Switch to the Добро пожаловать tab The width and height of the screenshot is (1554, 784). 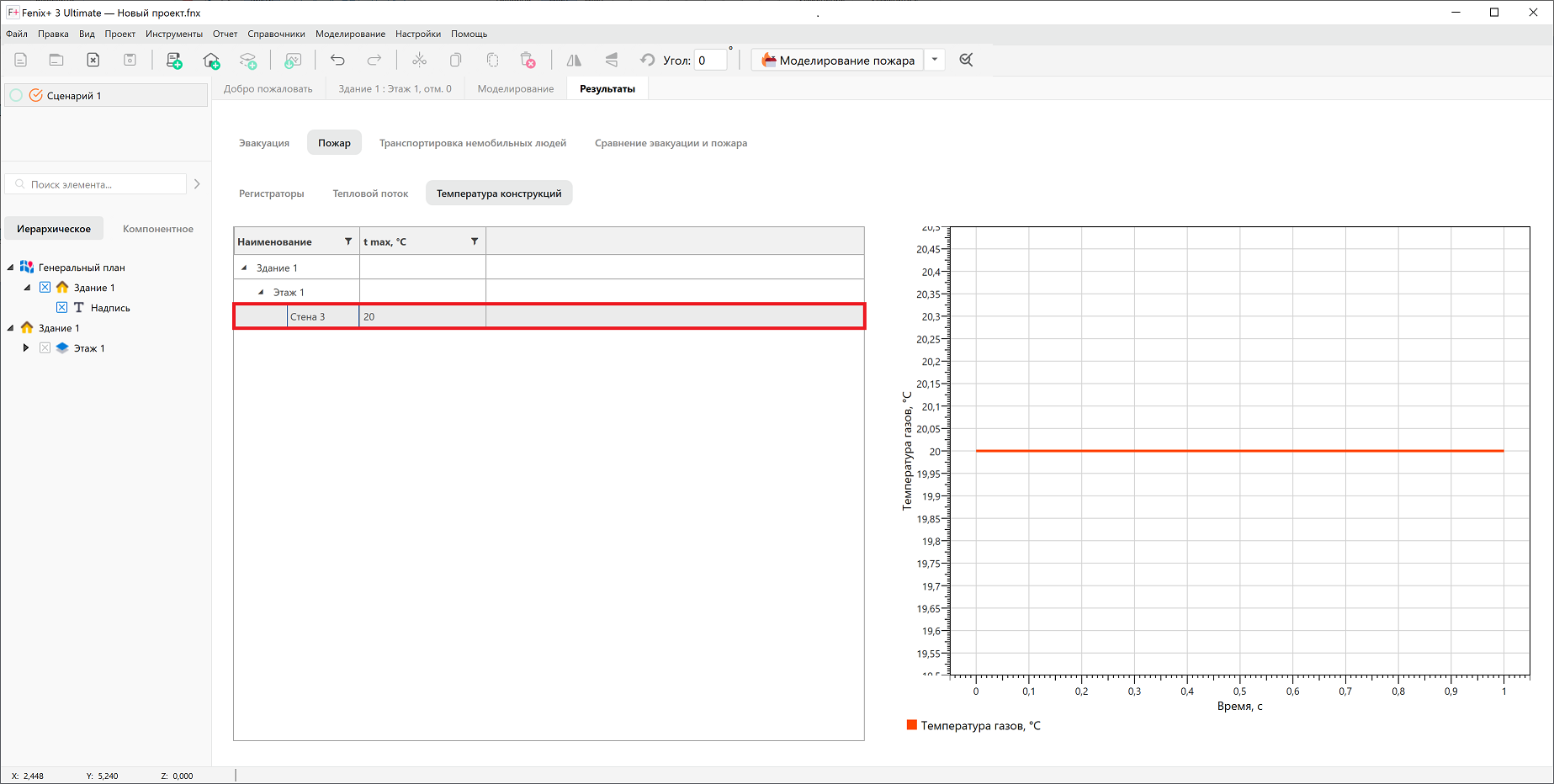[268, 89]
